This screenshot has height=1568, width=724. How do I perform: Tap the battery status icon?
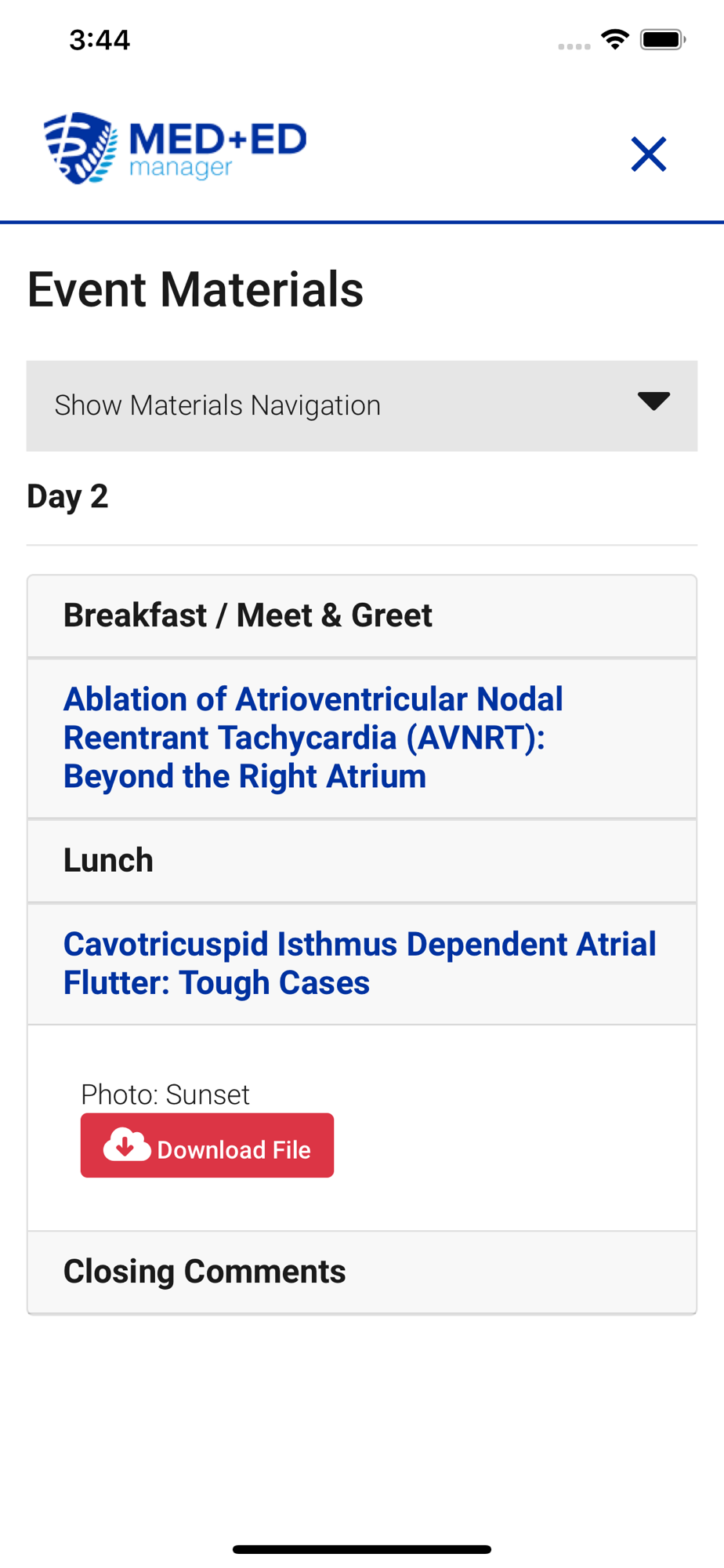point(663,39)
